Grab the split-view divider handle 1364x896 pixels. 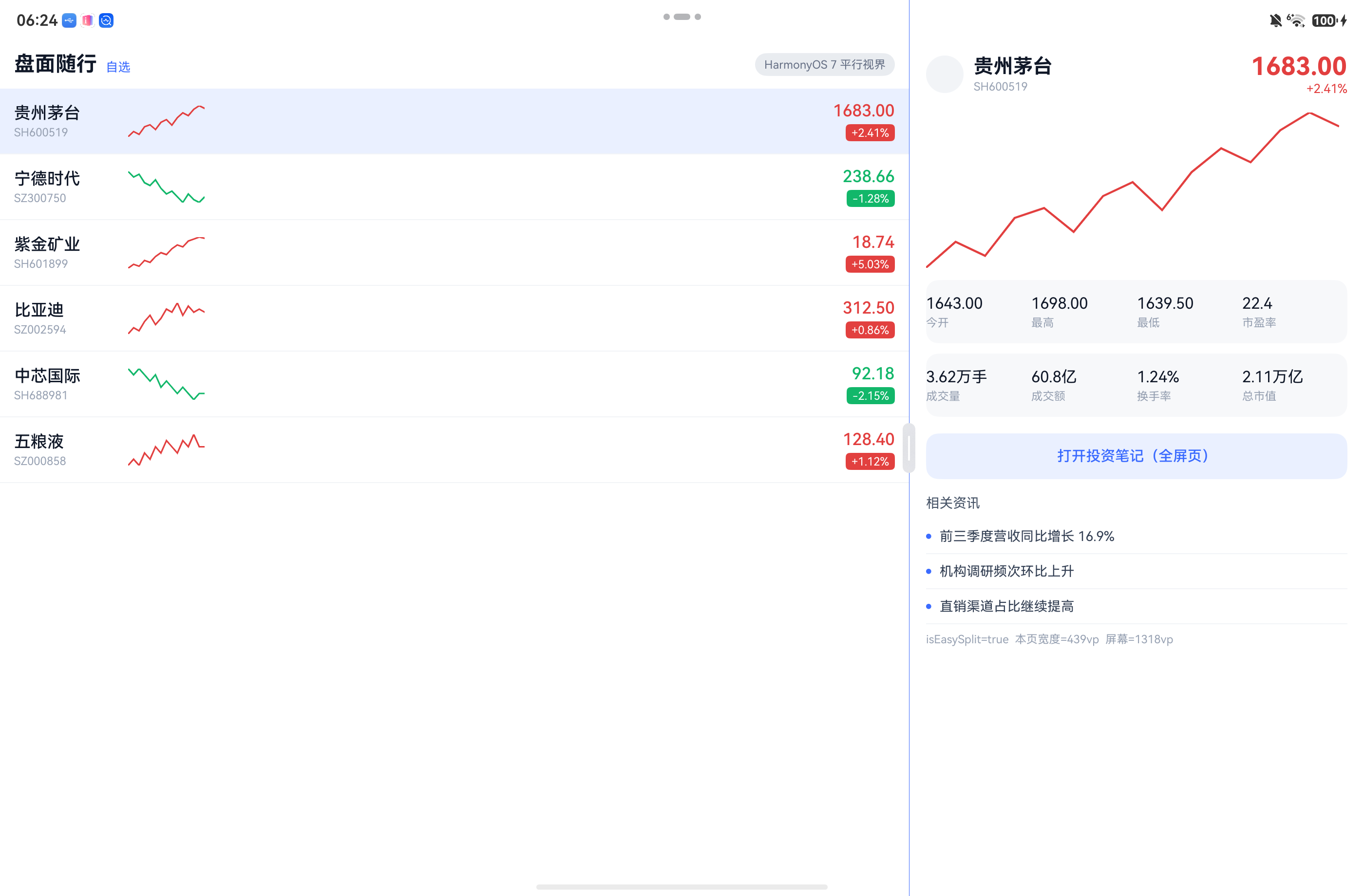coord(909,448)
